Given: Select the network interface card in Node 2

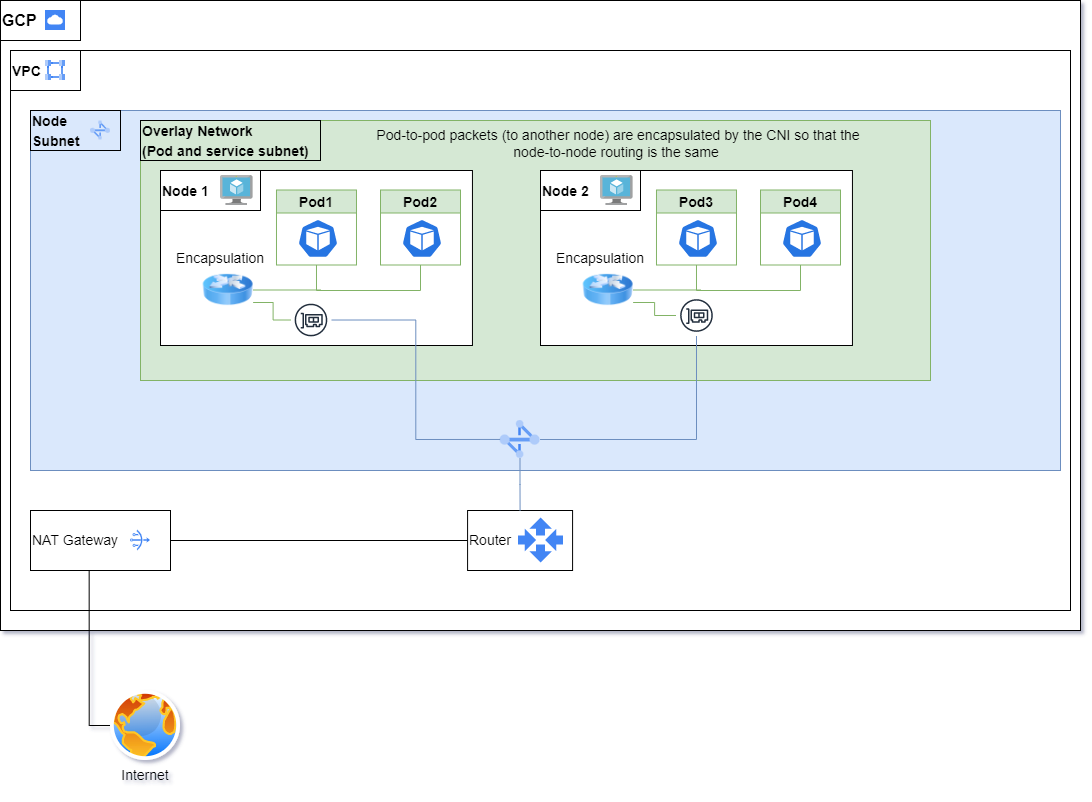Looking at the screenshot, I should (696, 317).
